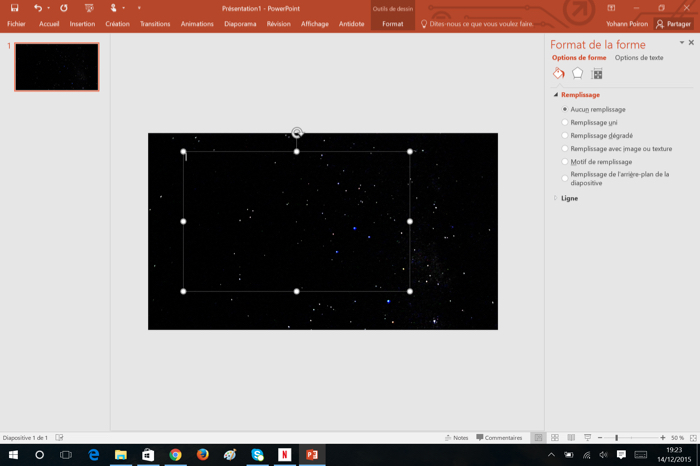700x466 pixels.
Task: Open Format de la forme pane options dropdown
Action: [682, 44]
